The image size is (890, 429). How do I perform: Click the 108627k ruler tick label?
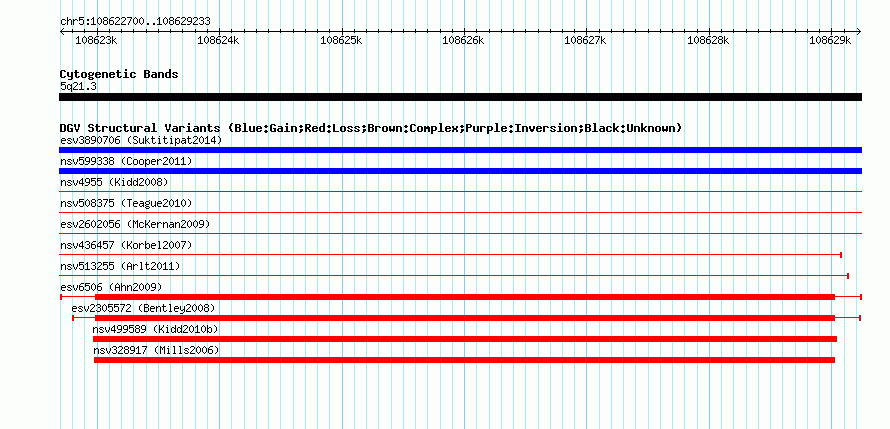pos(586,40)
